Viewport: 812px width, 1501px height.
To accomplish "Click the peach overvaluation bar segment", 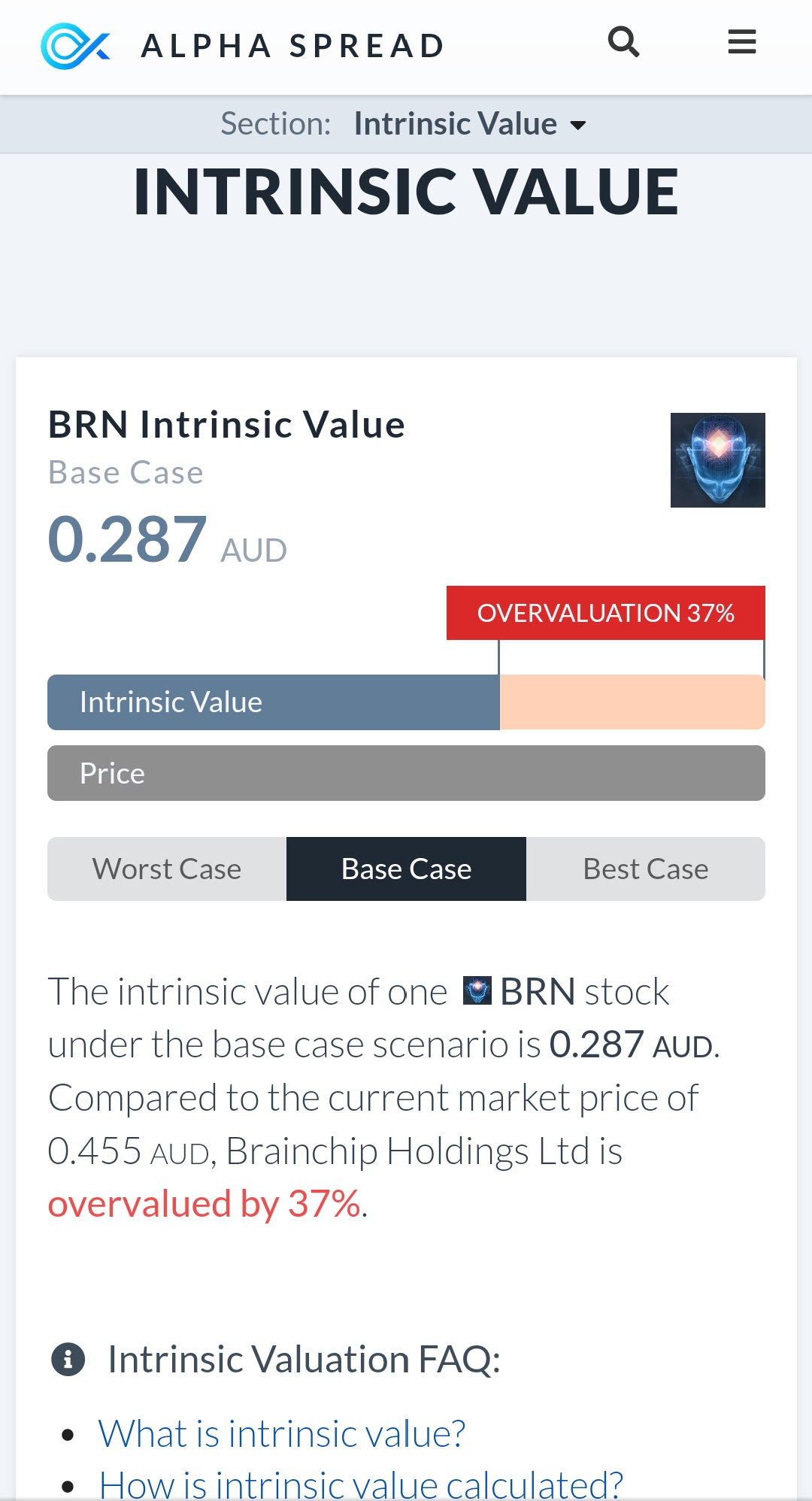I will (x=632, y=702).
